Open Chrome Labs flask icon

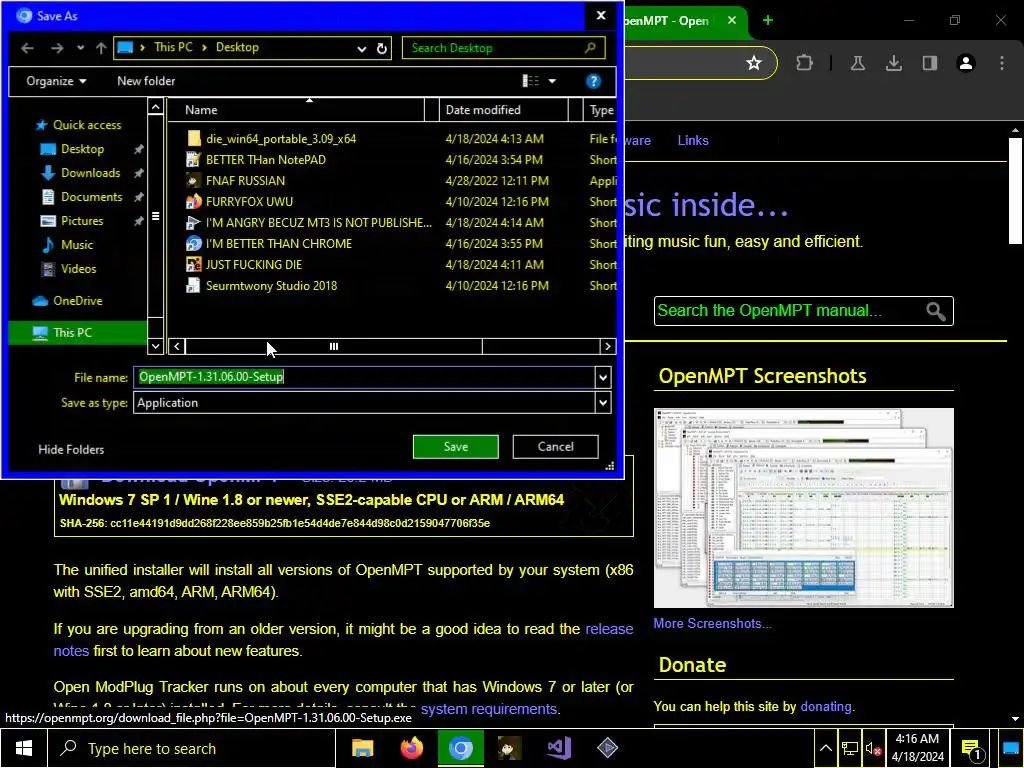coord(857,63)
